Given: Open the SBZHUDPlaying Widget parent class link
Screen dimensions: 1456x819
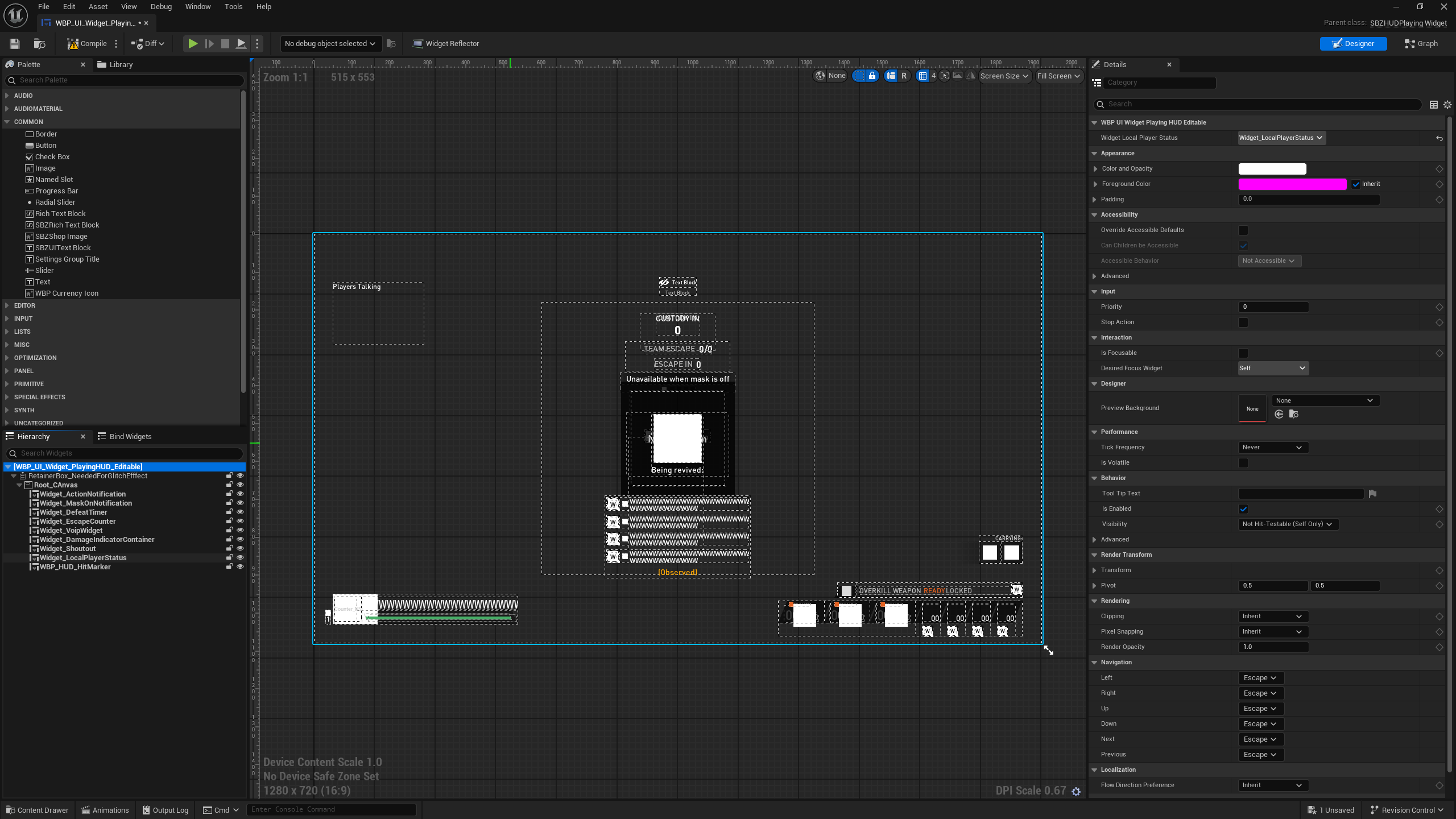Looking at the screenshot, I should pos(1408,23).
